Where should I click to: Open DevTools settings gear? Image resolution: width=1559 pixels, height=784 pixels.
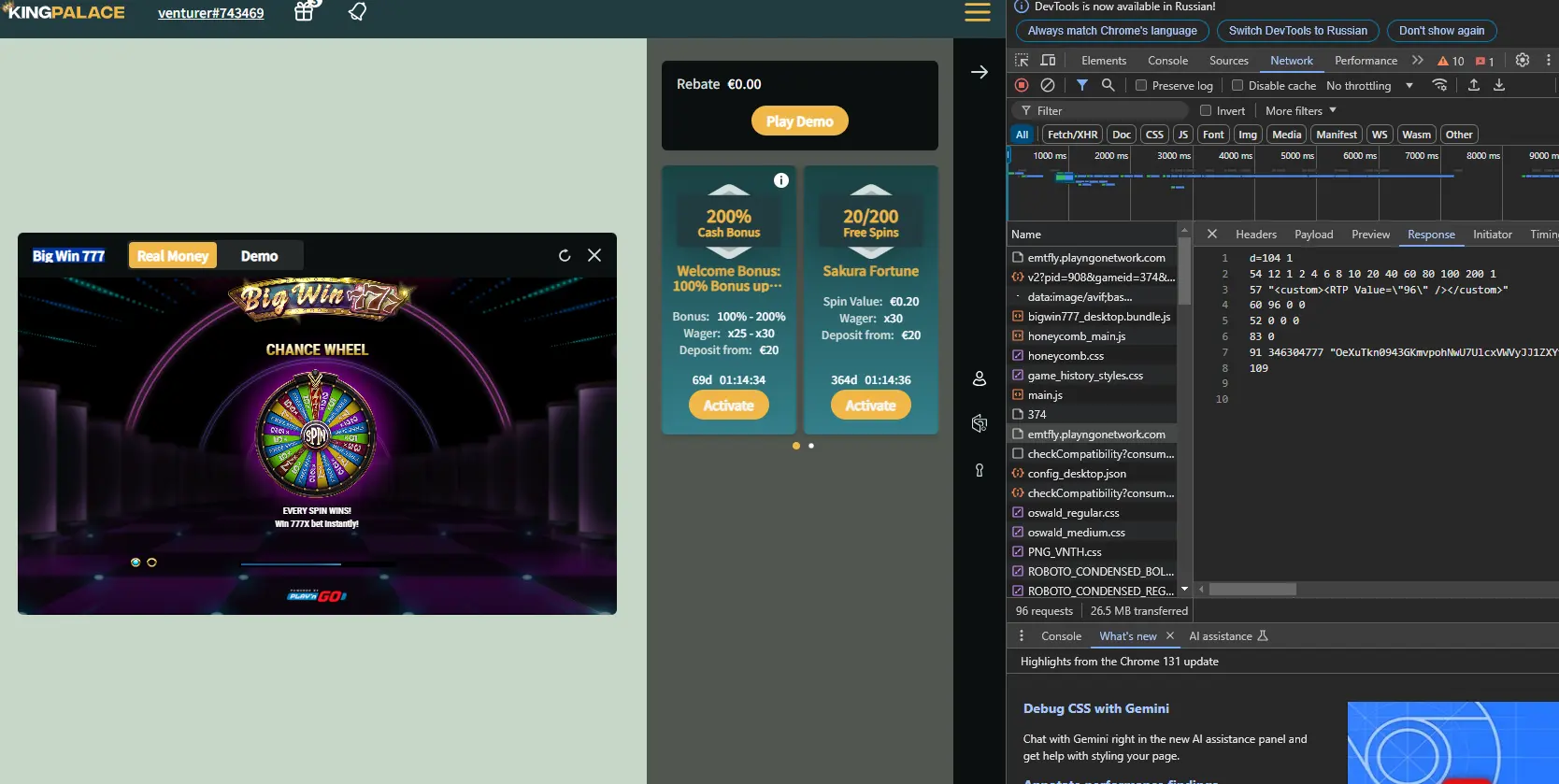1523,60
